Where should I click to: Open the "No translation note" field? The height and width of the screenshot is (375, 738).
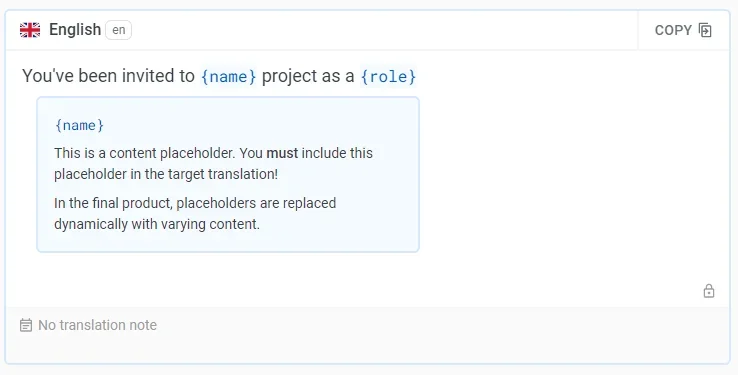point(367,325)
